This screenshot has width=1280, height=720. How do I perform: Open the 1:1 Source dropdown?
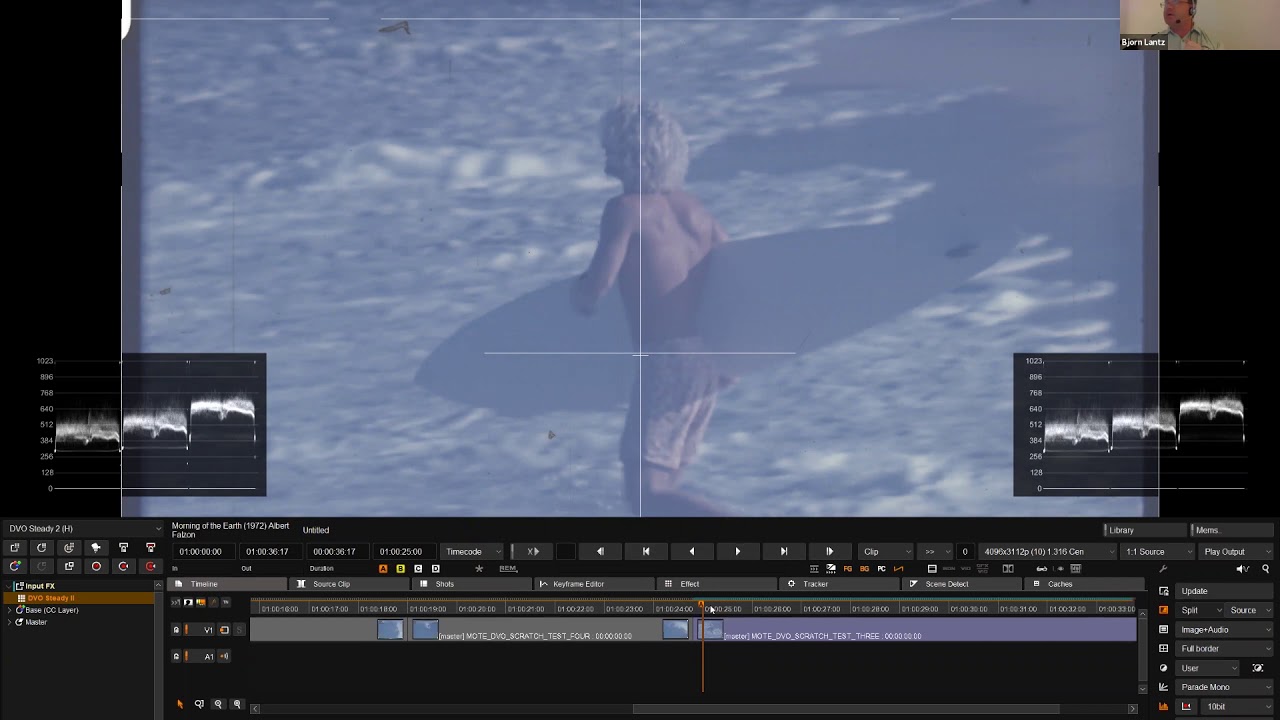pos(1158,552)
